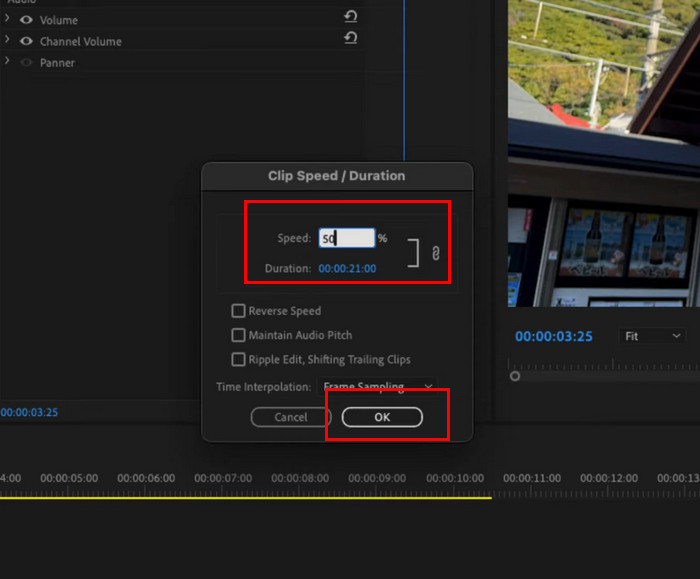The image size is (700, 579).
Task: Click the Channel Volume effect label
Action: [81, 42]
